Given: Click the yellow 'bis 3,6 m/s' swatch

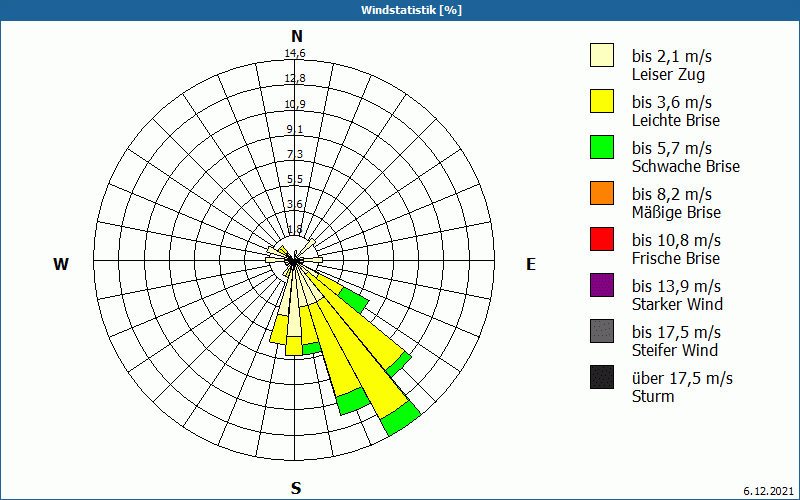Looking at the screenshot, I should (602, 101).
